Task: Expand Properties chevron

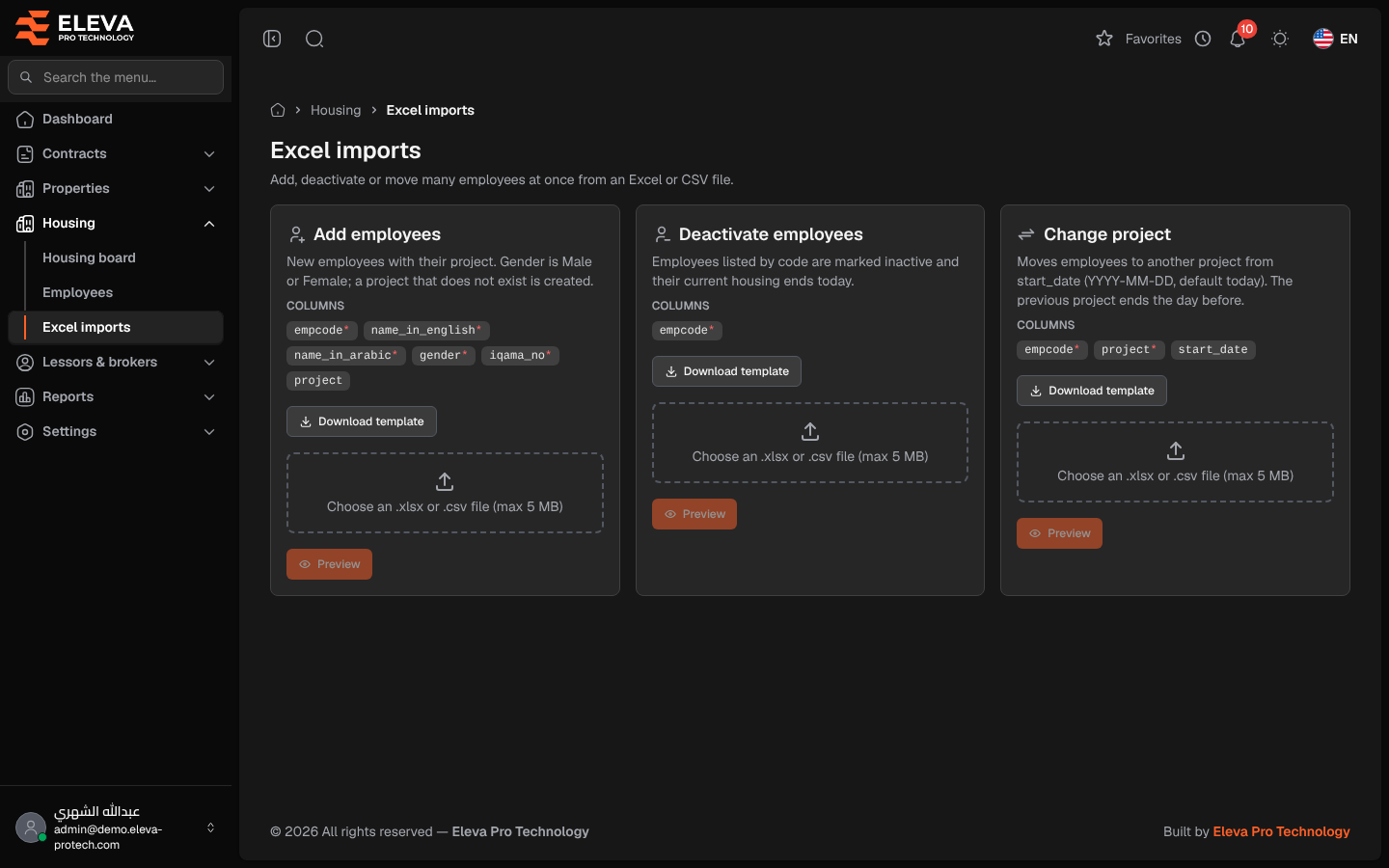Action: (x=209, y=189)
